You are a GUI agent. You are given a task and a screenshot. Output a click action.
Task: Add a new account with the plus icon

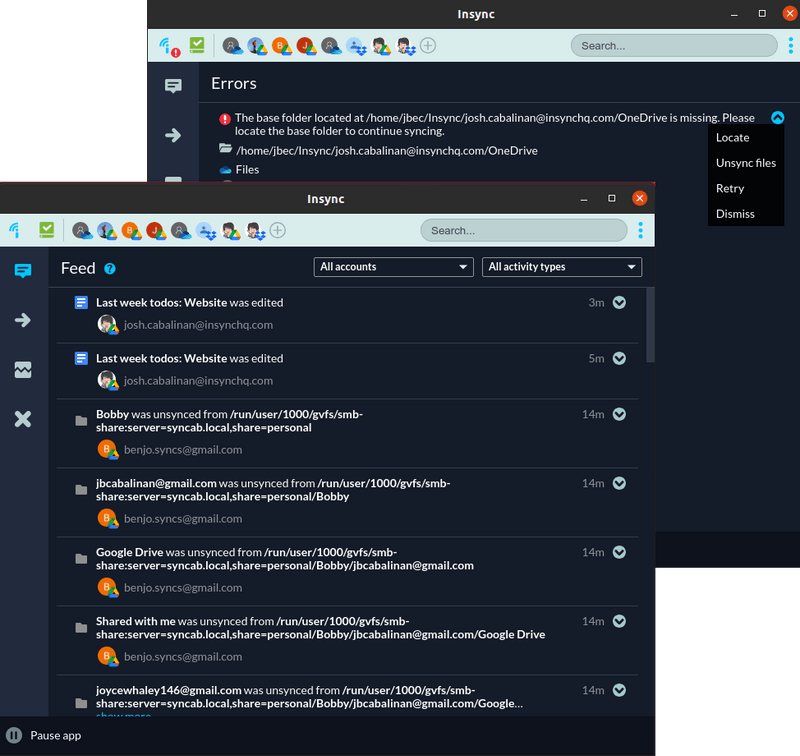click(278, 230)
